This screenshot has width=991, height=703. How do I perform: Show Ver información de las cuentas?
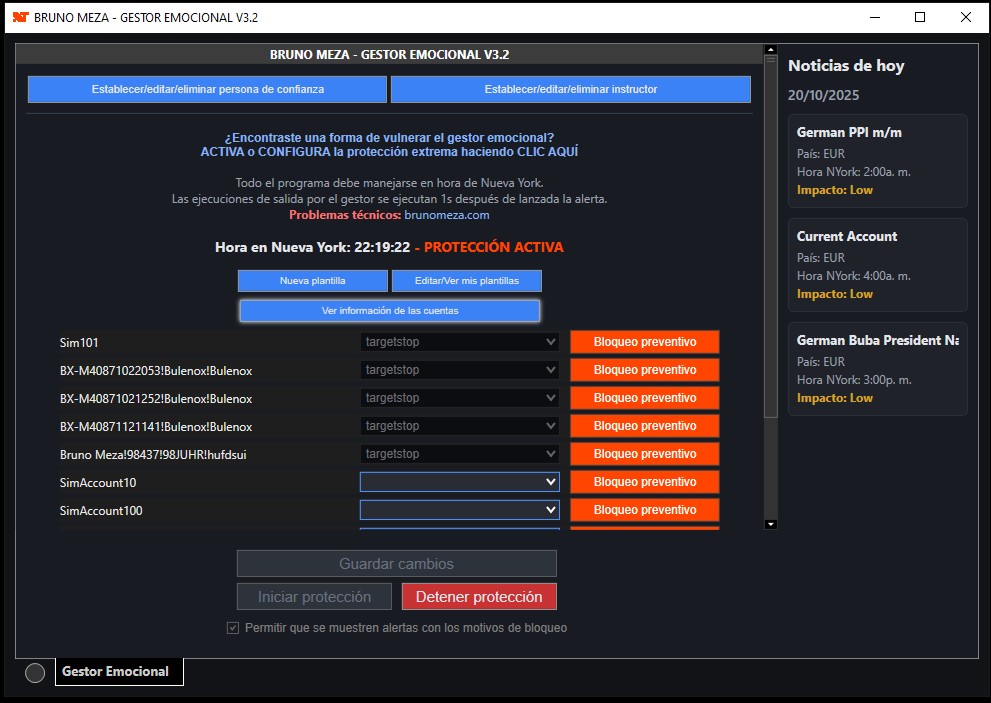390,311
